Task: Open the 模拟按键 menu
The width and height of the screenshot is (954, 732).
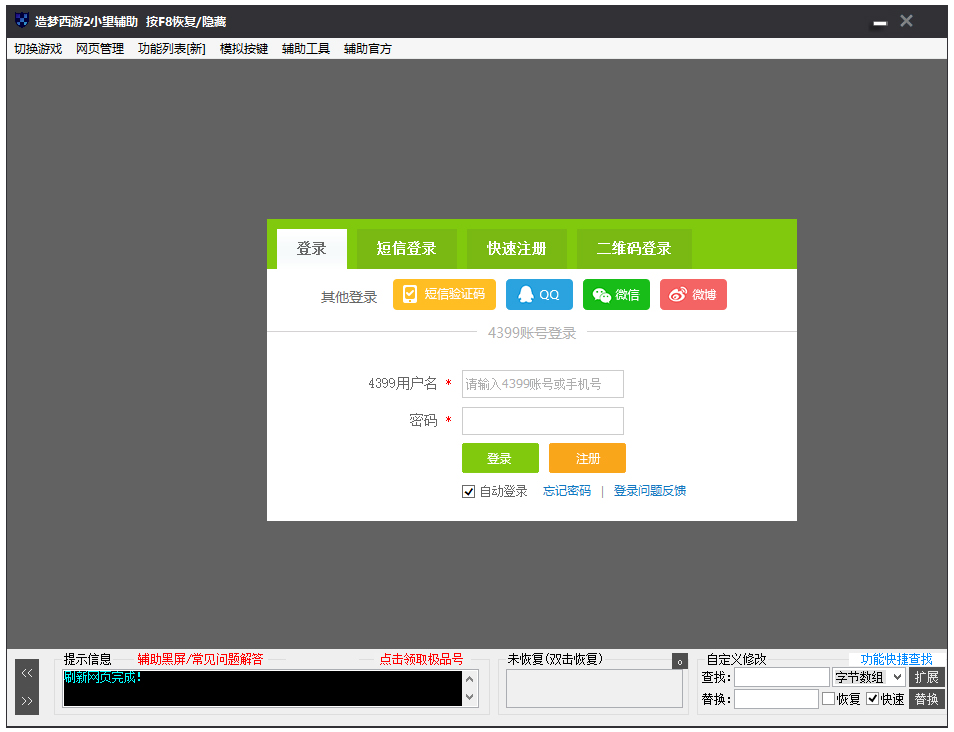Action: pyautogui.click(x=243, y=49)
